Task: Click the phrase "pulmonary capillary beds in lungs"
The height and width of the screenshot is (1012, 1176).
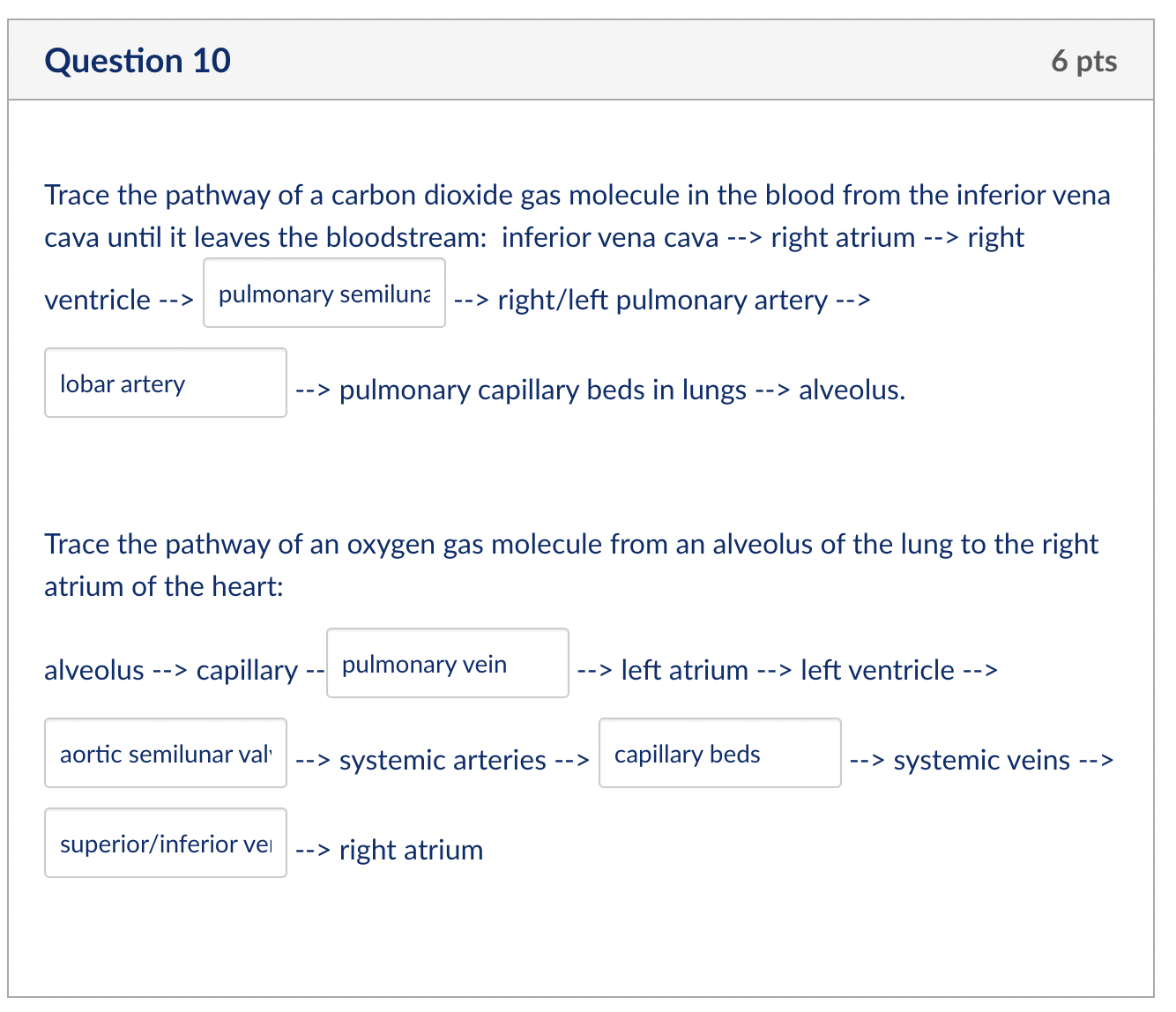Action: pos(542,391)
